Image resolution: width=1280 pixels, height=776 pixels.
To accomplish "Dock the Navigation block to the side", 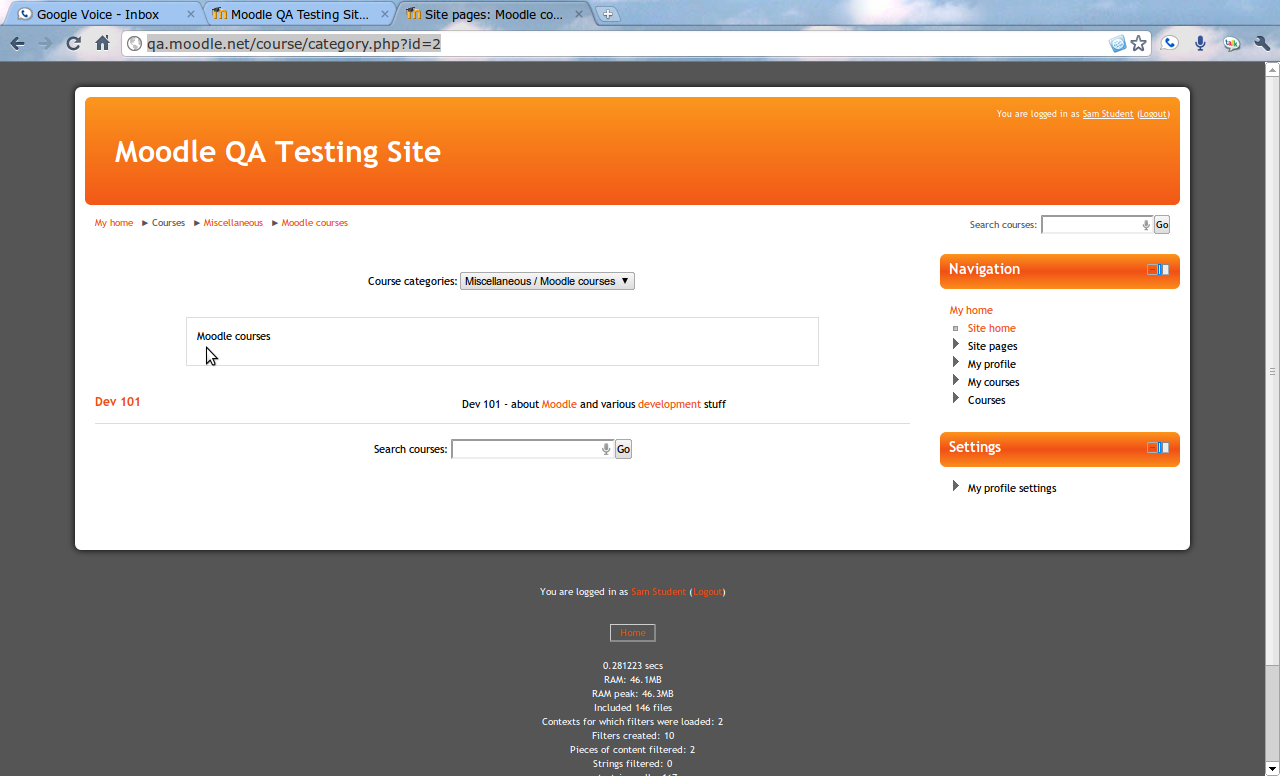I will pyautogui.click(x=1164, y=269).
